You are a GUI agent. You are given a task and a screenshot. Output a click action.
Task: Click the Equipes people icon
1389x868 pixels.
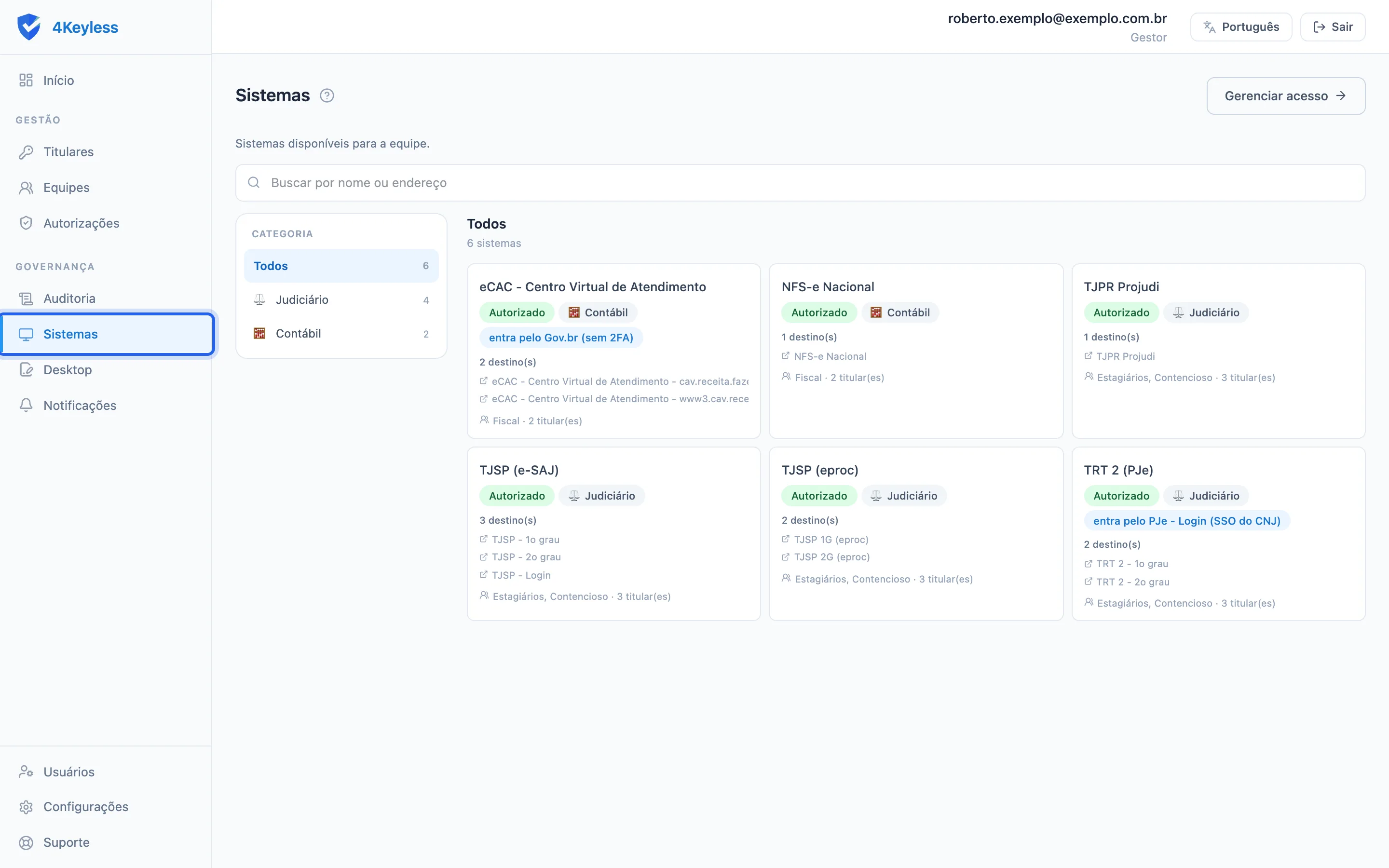point(26,187)
